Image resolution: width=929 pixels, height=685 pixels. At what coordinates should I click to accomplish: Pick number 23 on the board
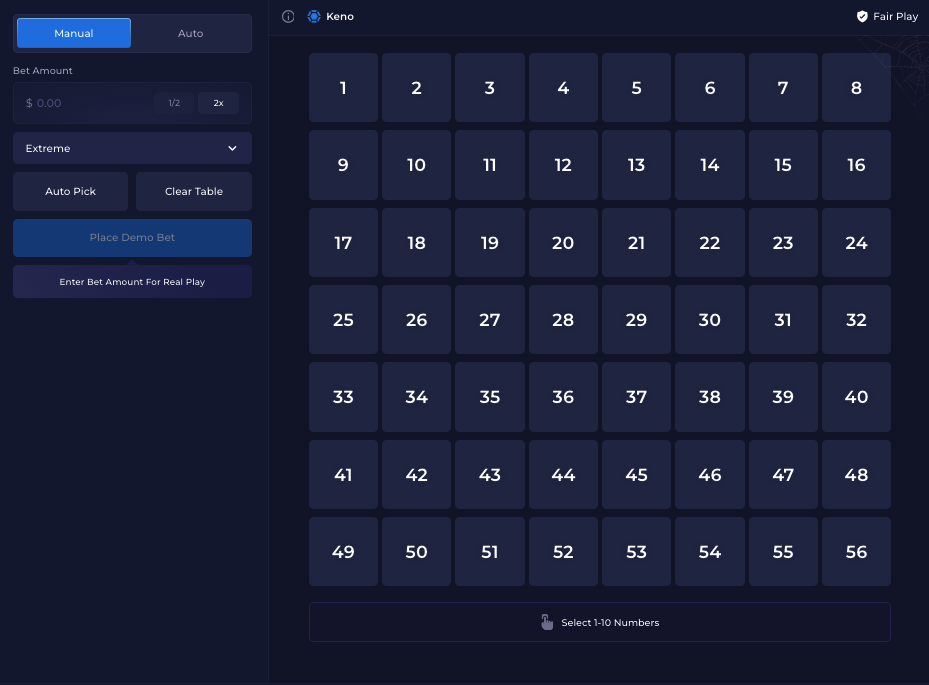coord(783,242)
